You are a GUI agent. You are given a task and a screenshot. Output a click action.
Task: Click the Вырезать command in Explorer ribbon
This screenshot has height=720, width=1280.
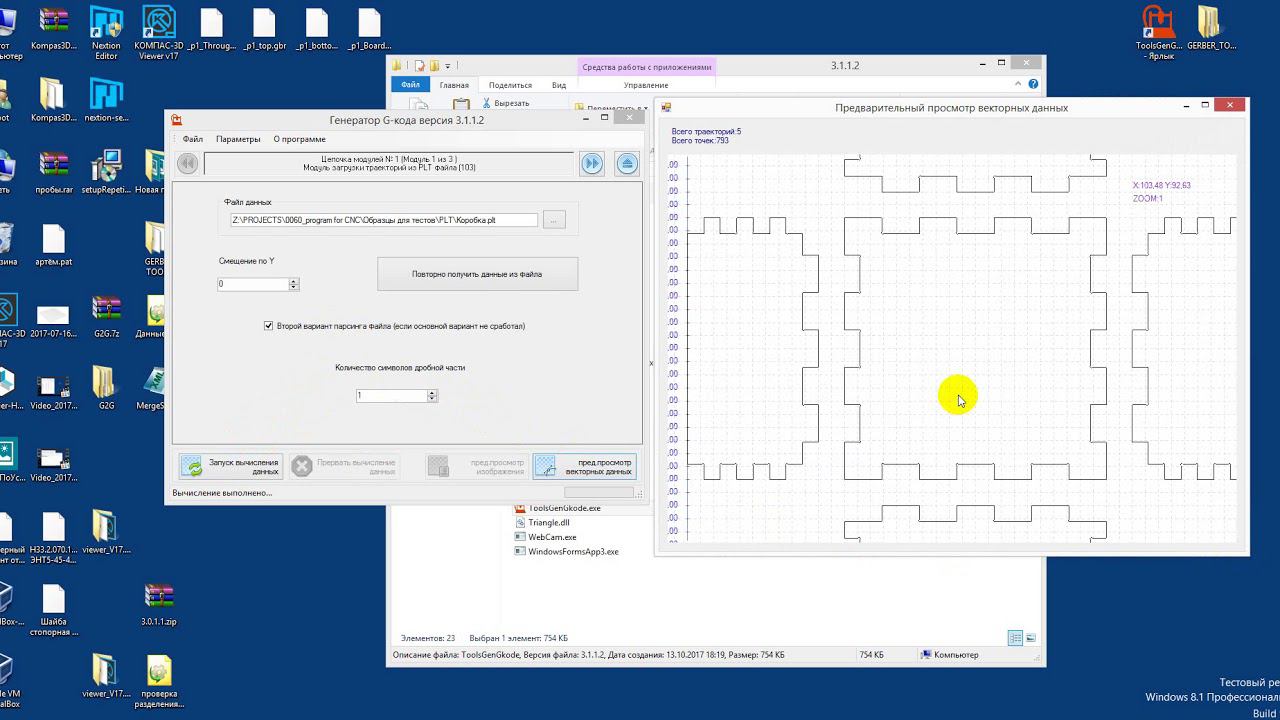(x=508, y=103)
